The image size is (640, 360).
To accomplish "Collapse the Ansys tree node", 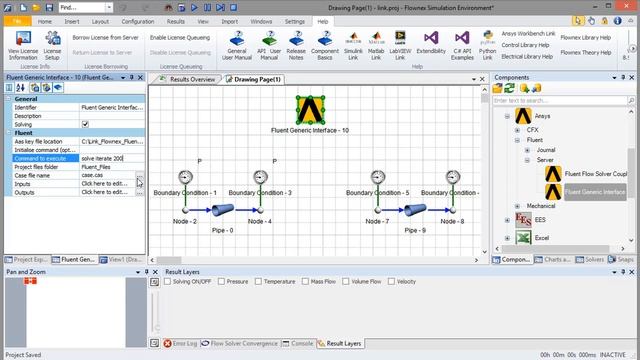I will (x=507, y=116).
